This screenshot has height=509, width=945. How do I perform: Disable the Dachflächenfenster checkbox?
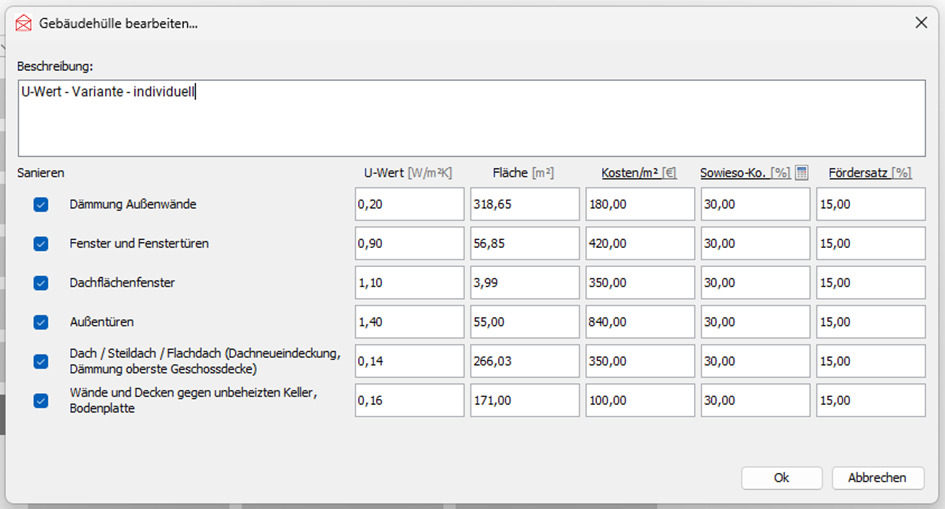pyautogui.click(x=41, y=283)
